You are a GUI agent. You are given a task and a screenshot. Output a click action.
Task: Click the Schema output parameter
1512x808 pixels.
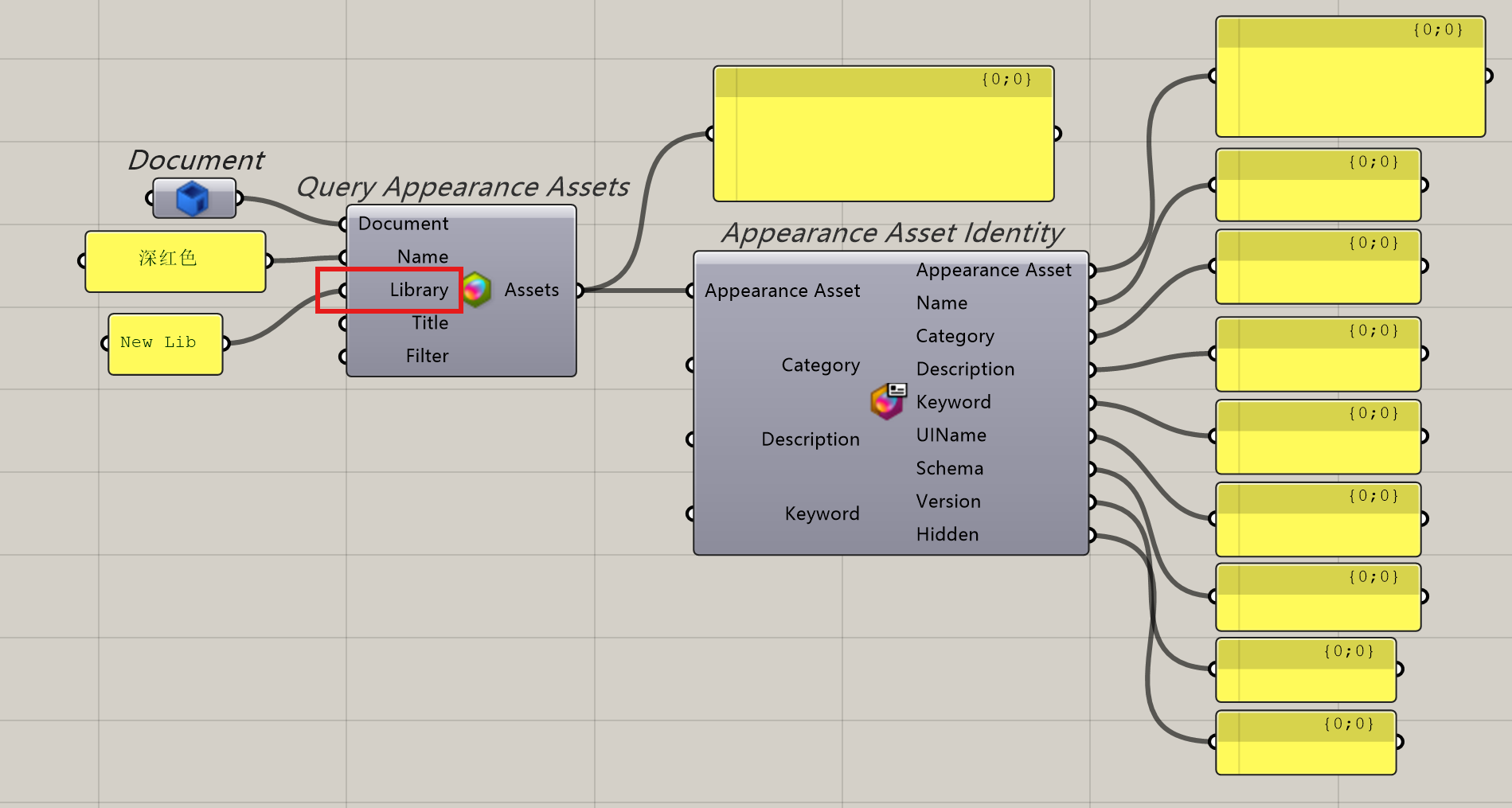(949, 468)
